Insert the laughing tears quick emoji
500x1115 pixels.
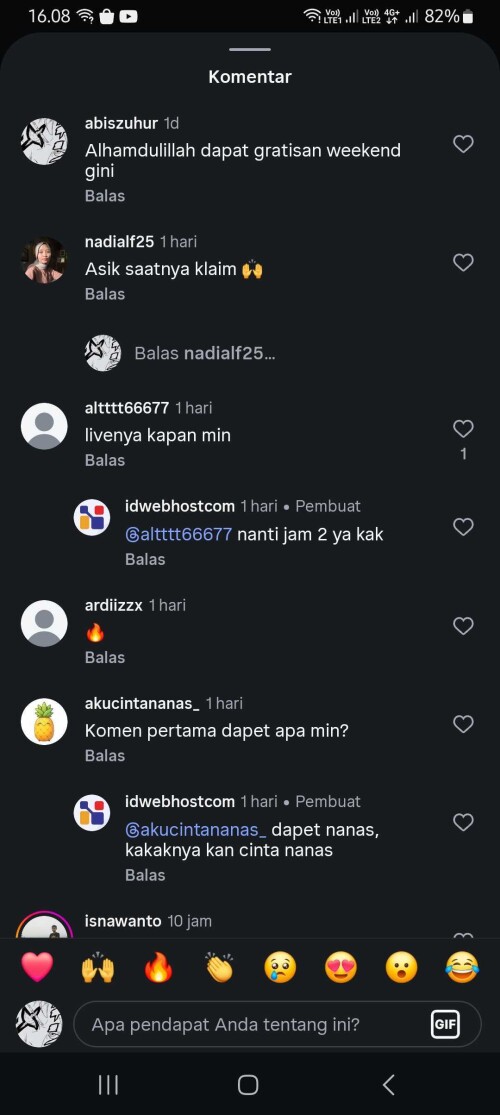(x=462, y=968)
